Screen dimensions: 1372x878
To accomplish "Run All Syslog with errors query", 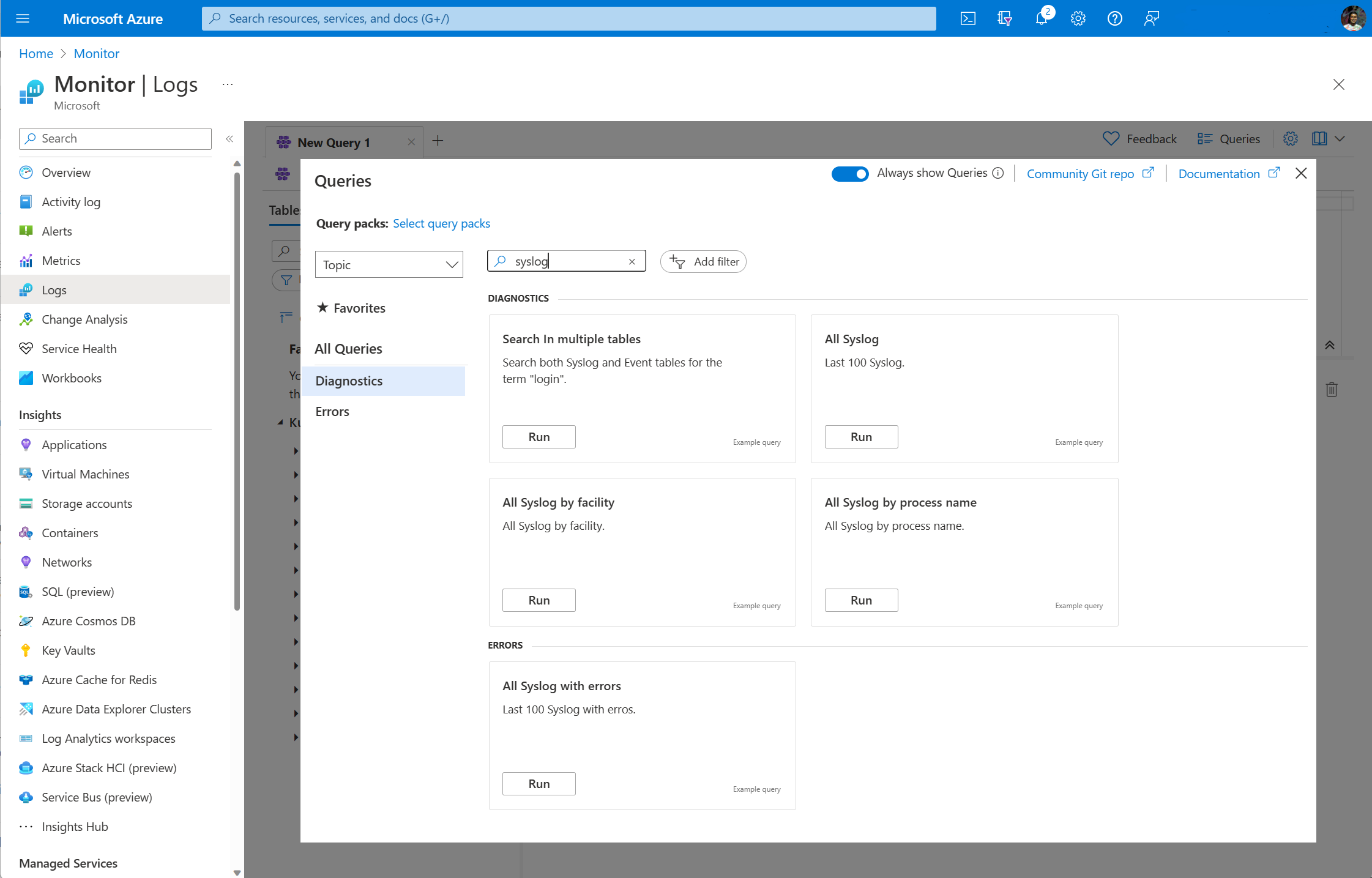I will [x=539, y=784].
